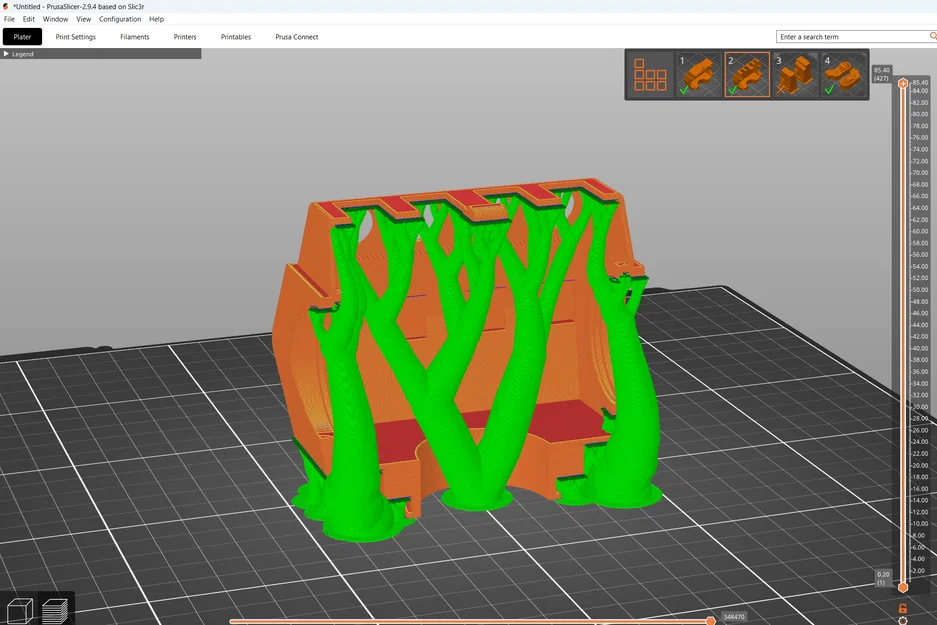The image size is (937, 625).
Task: Show all beds grid overview icon
Action: point(650,75)
